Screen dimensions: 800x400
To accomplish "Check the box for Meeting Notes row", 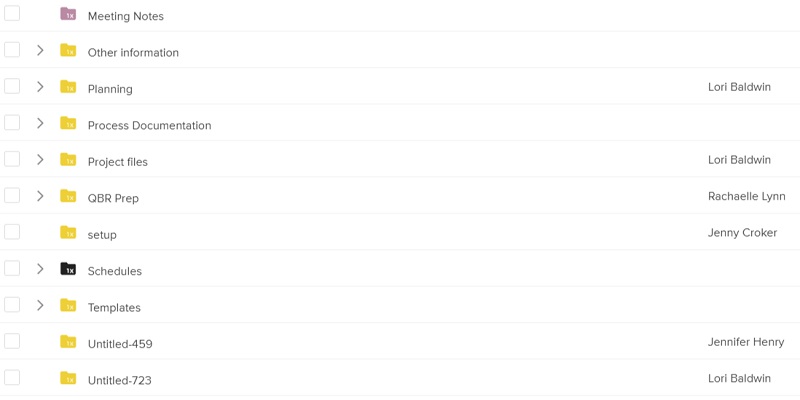I will pos(12,13).
